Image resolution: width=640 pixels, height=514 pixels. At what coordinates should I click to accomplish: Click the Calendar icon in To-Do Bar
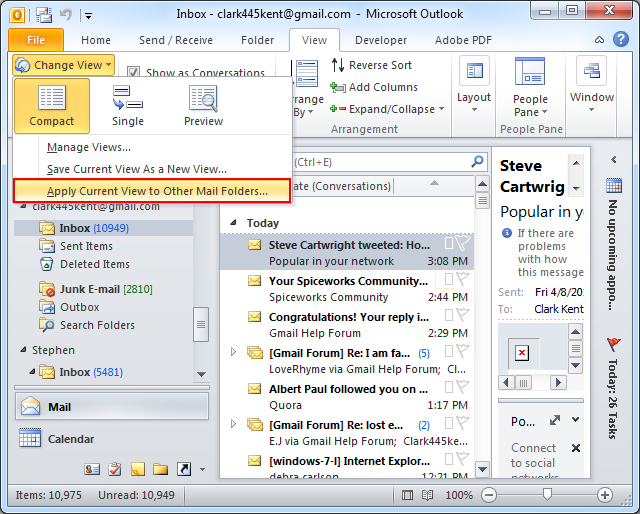pos(614,185)
